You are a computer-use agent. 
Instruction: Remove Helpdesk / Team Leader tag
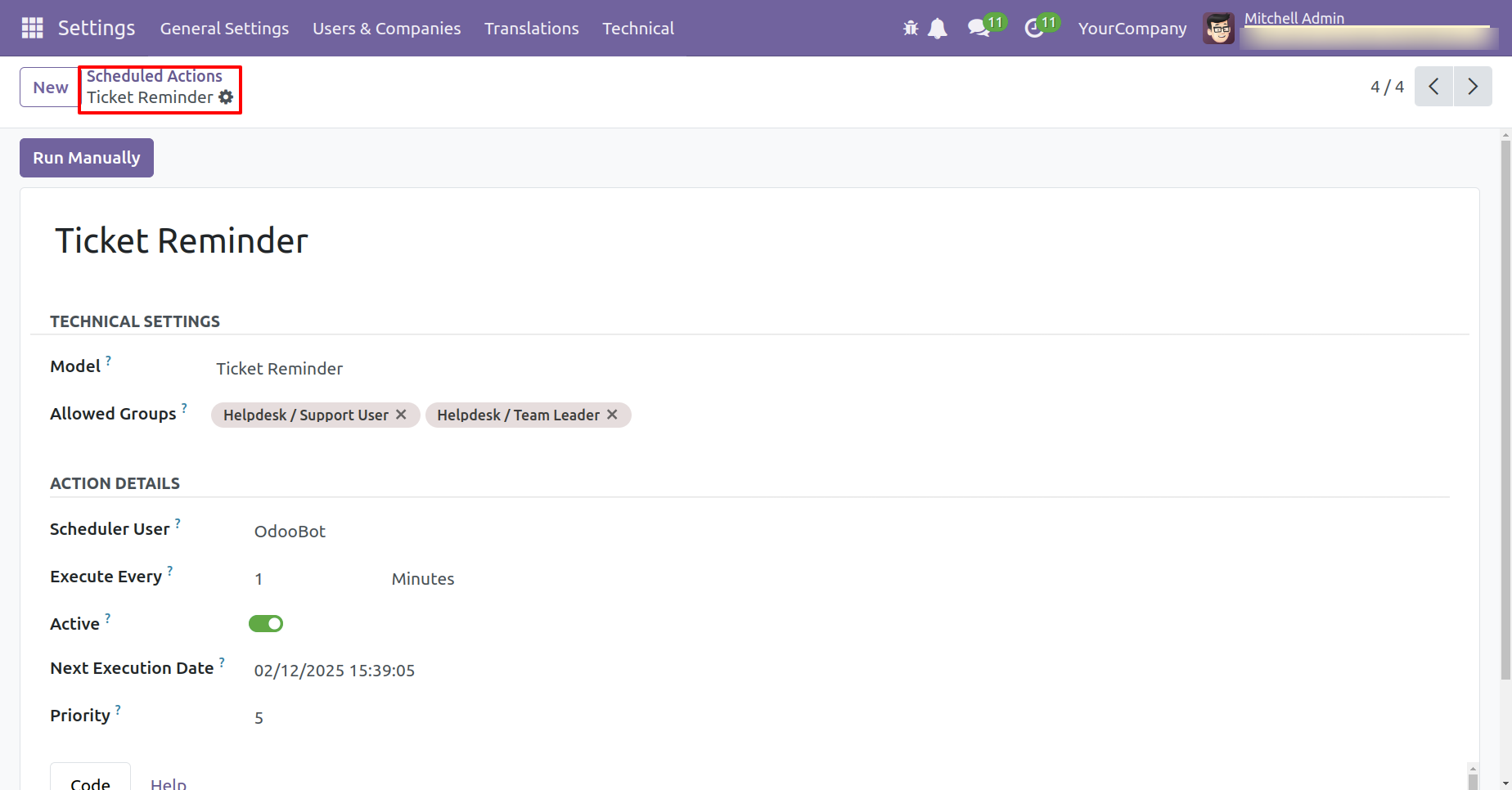click(x=612, y=415)
